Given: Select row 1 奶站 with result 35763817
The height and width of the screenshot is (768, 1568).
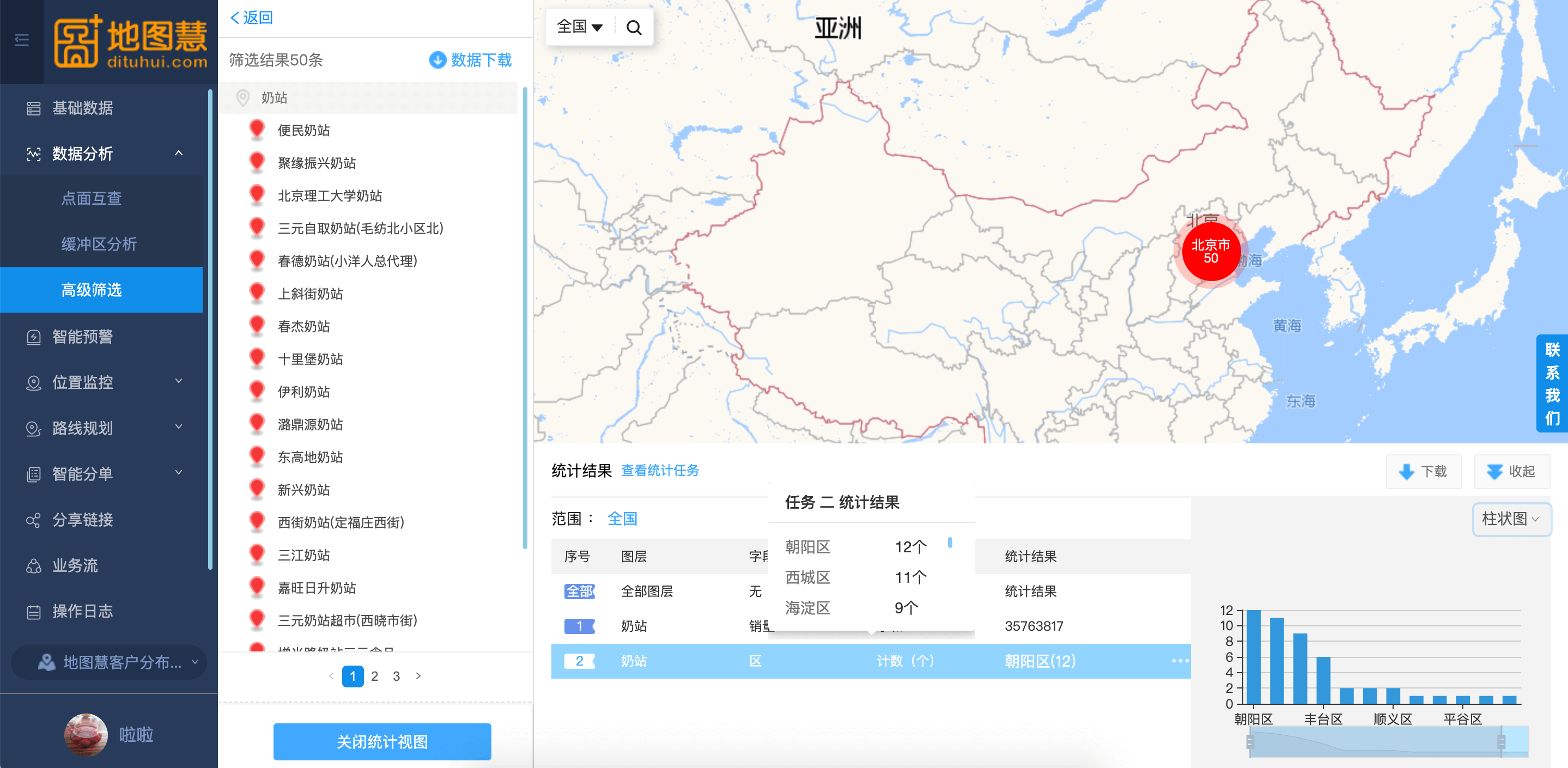Looking at the screenshot, I should click(871, 626).
